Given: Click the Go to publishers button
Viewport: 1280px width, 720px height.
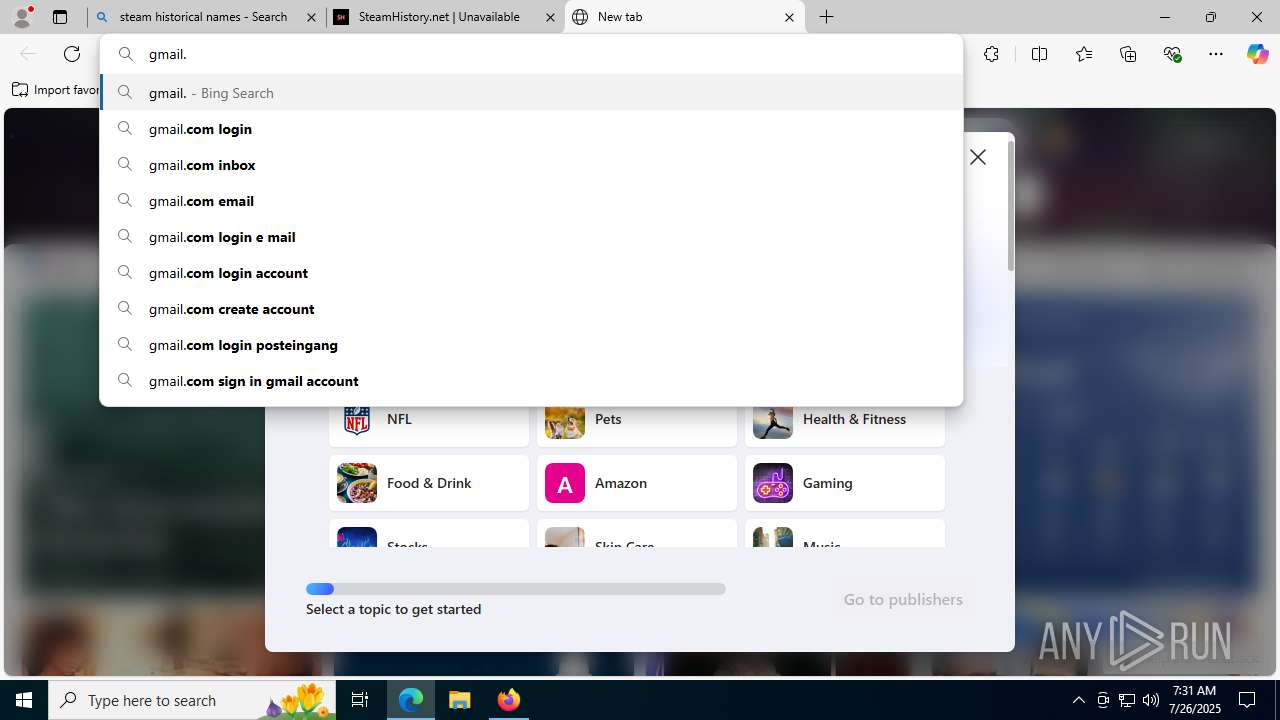Looking at the screenshot, I should click(x=903, y=600).
